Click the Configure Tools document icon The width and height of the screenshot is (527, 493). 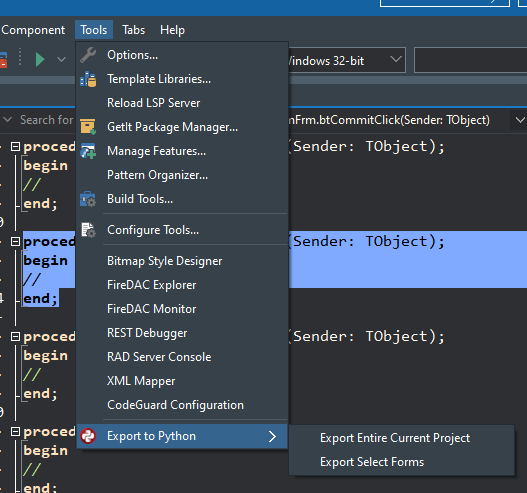88,230
